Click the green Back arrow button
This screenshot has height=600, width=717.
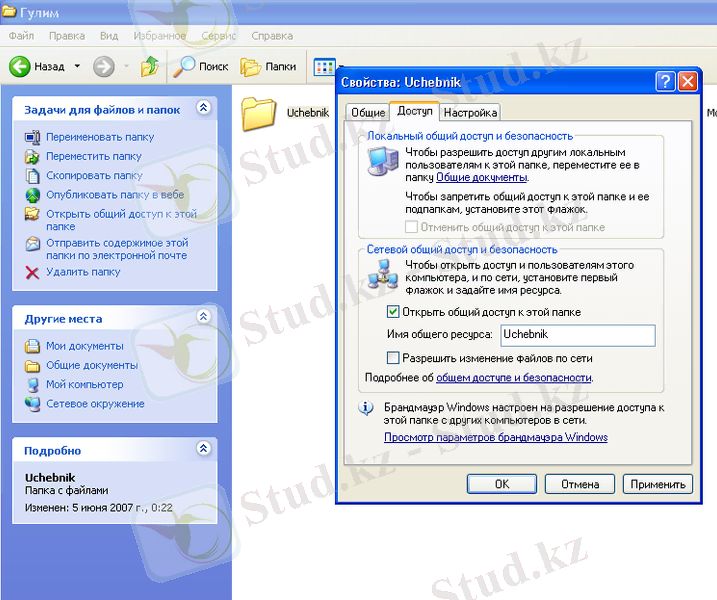pyautogui.click(x=20, y=67)
